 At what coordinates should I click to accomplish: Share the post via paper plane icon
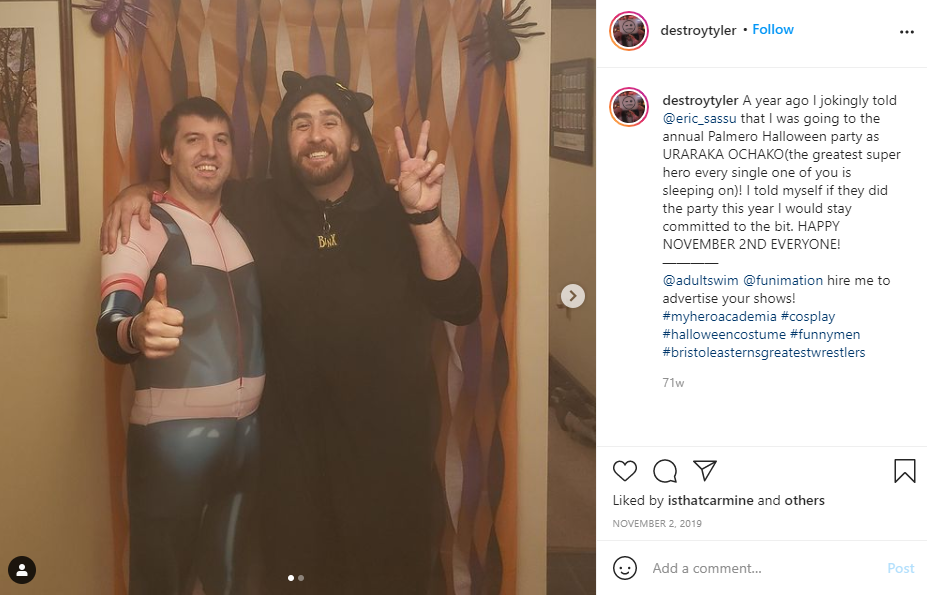pyautogui.click(x=705, y=470)
